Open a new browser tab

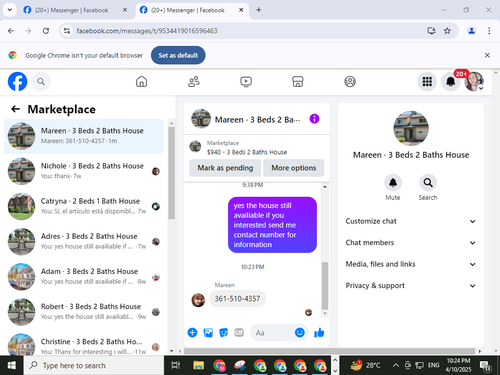(258, 10)
